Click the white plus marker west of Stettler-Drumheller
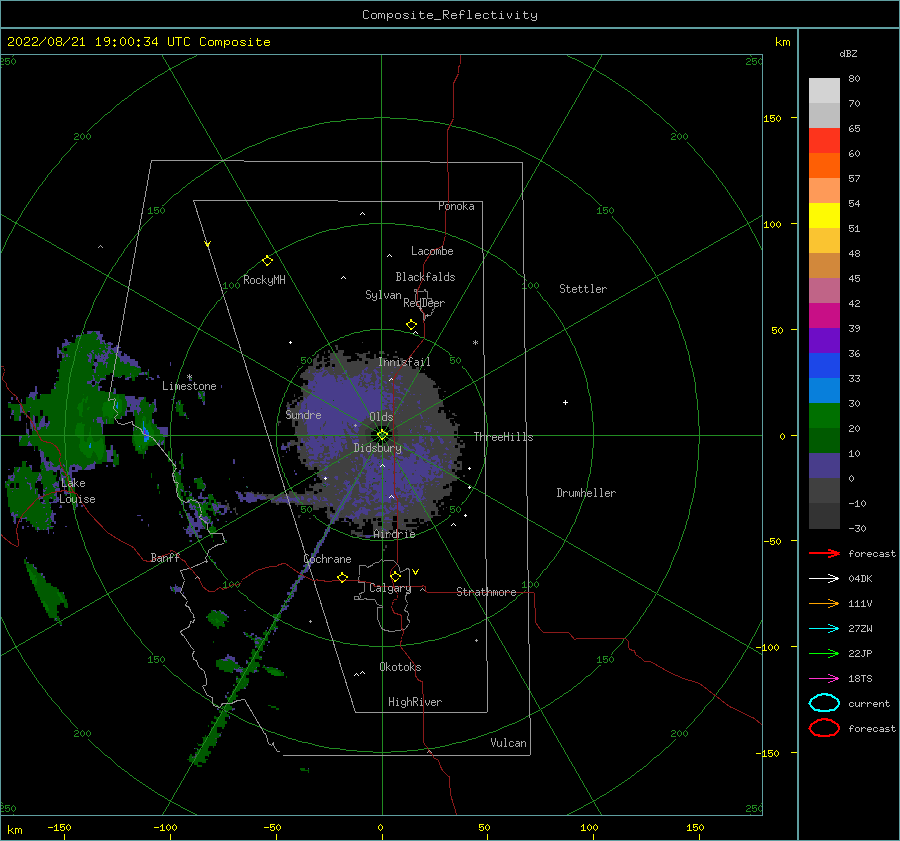Image resolution: width=900 pixels, height=841 pixels. point(565,402)
